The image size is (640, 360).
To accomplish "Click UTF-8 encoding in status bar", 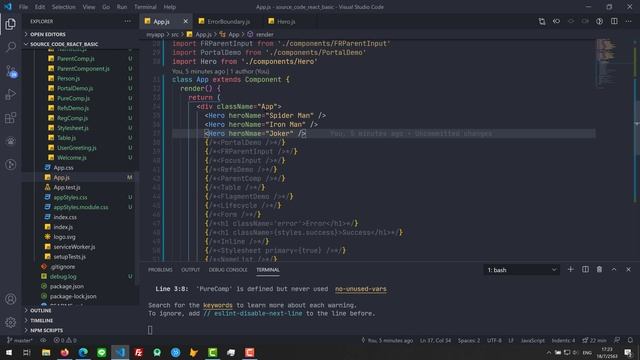I will tap(494, 340).
